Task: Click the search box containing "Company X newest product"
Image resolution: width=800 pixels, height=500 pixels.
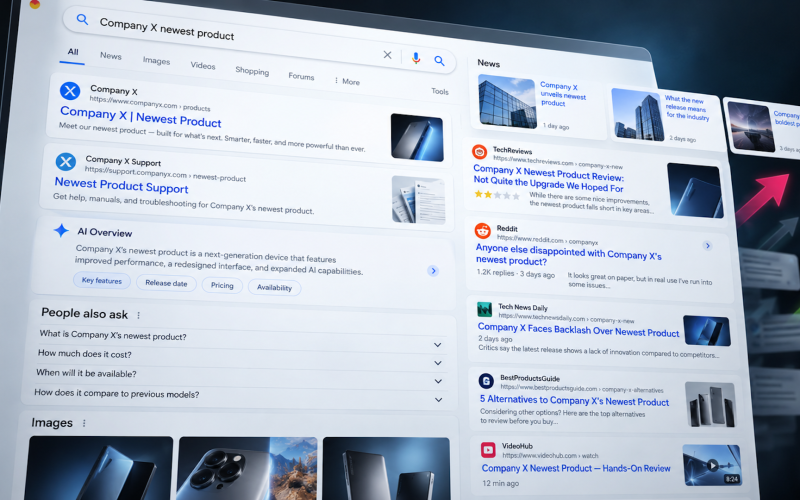Action: pos(258,40)
